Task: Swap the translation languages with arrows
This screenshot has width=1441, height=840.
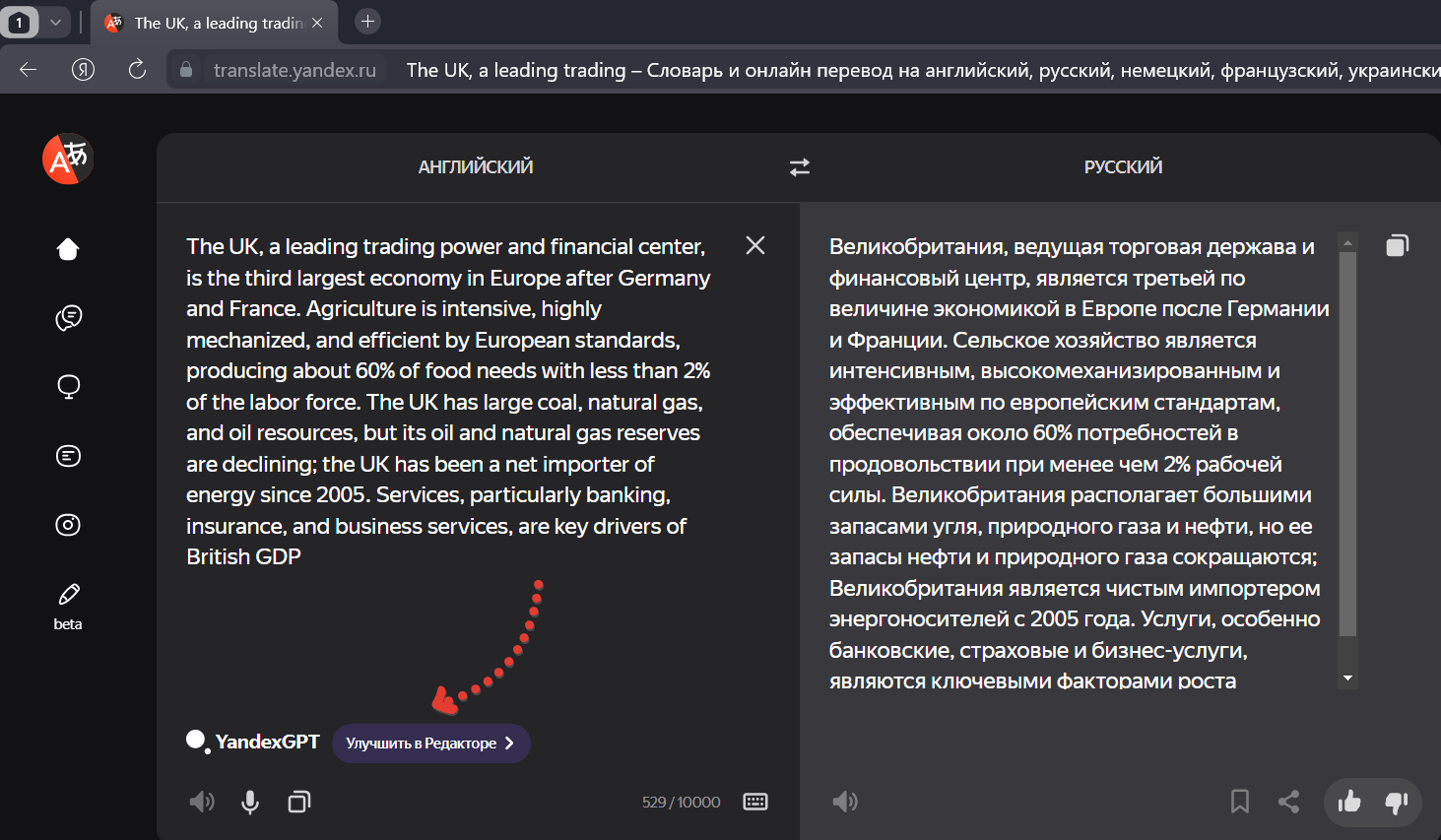Action: (799, 167)
